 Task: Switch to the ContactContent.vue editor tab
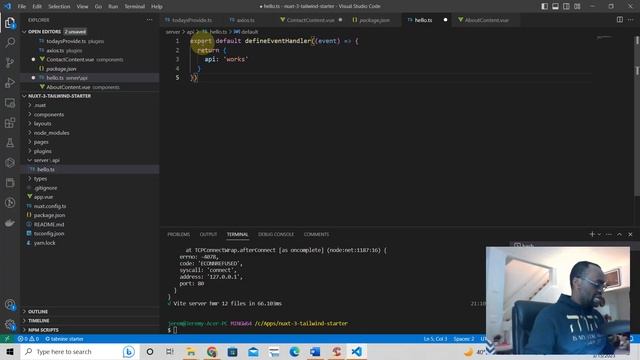(x=311, y=20)
